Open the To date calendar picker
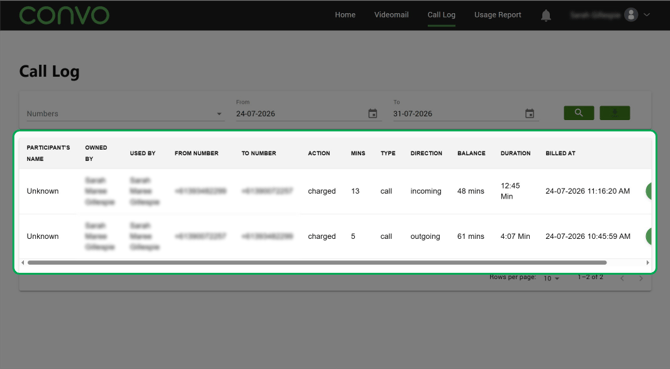Screen dimensions: 670x369 [x=529, y=114]
